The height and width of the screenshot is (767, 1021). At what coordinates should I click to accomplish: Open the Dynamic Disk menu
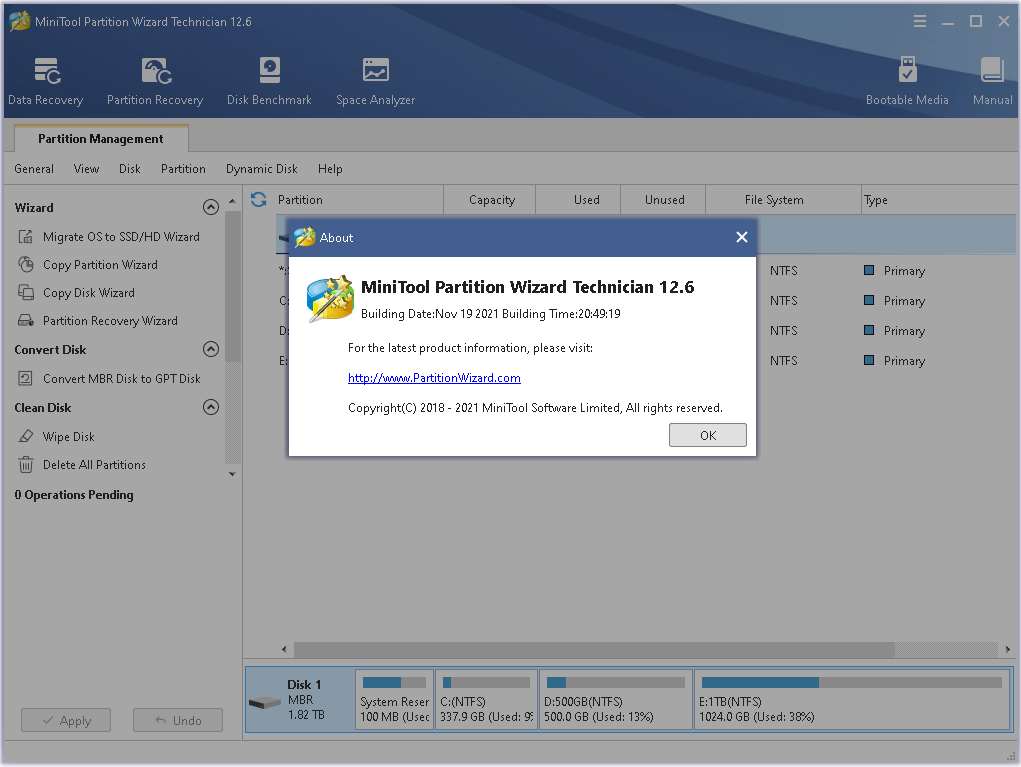click(261, 169)
